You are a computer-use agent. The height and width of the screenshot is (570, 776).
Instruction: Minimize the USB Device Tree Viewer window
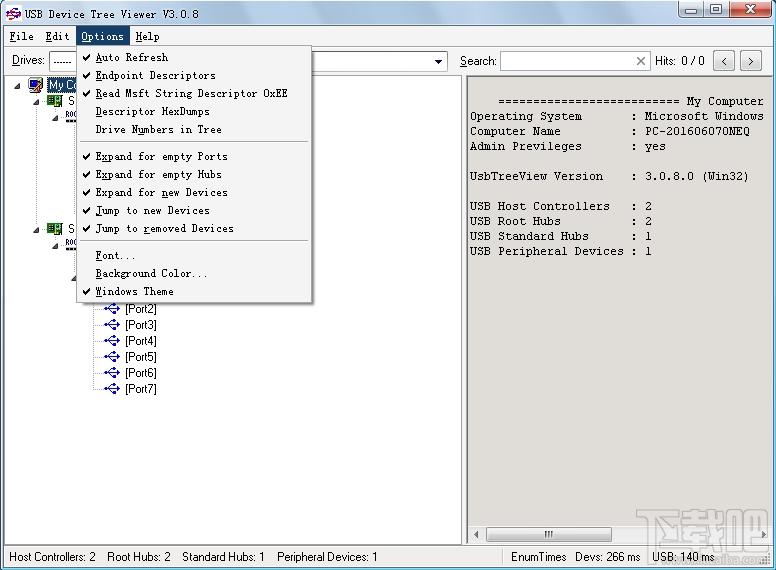coord(691,10)
